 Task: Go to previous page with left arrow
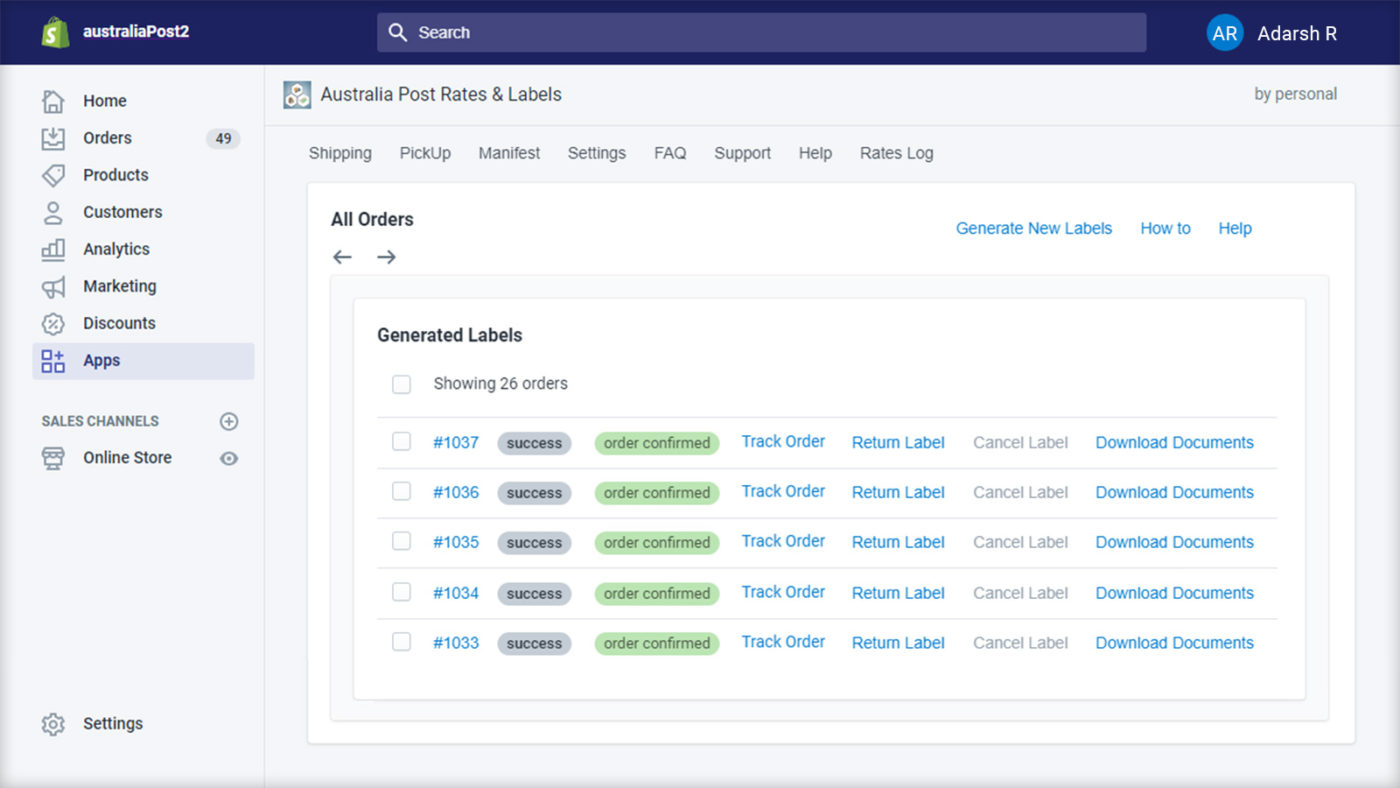point(342,257)
